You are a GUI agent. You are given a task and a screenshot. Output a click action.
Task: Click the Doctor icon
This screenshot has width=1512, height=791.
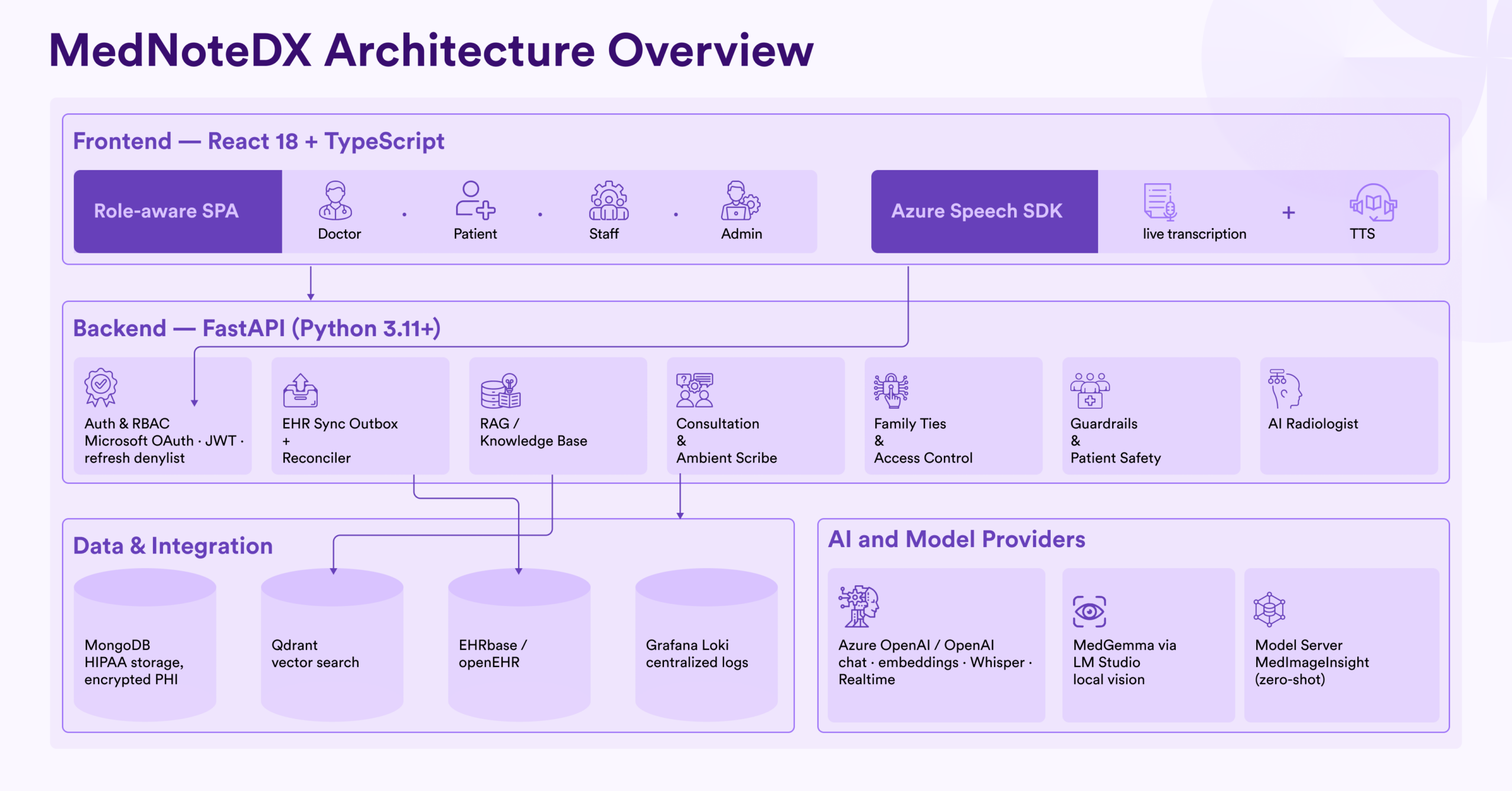pyautogui.click(x=335, y=201)
